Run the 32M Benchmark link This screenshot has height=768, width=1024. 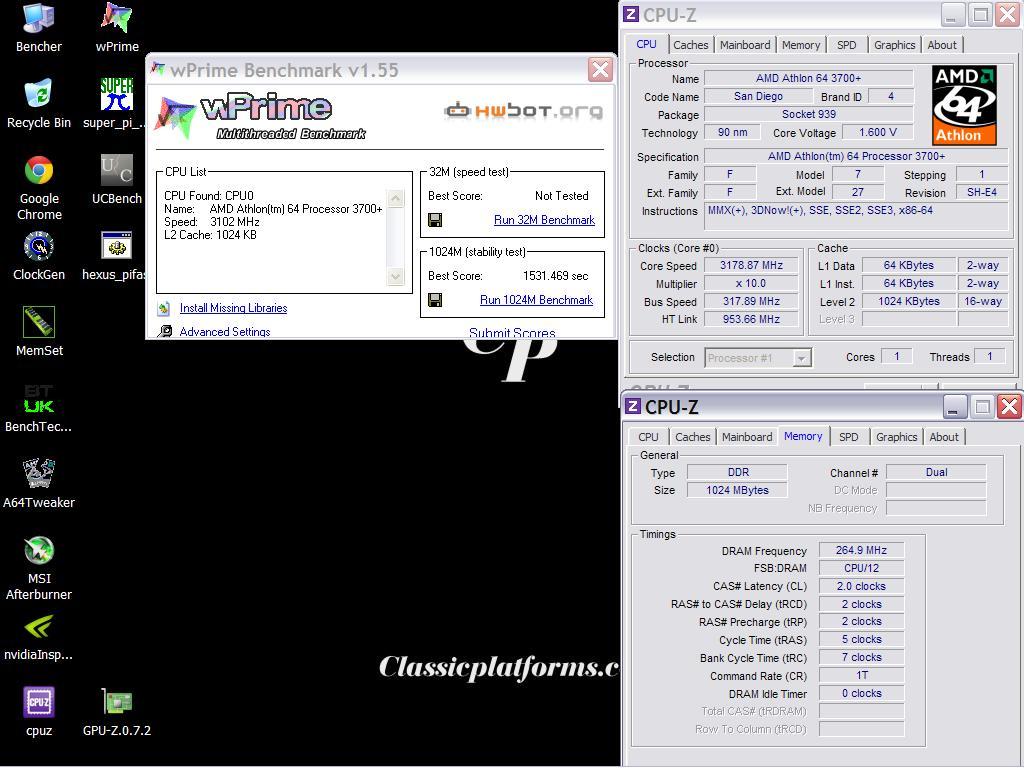(x=544, y=220)
